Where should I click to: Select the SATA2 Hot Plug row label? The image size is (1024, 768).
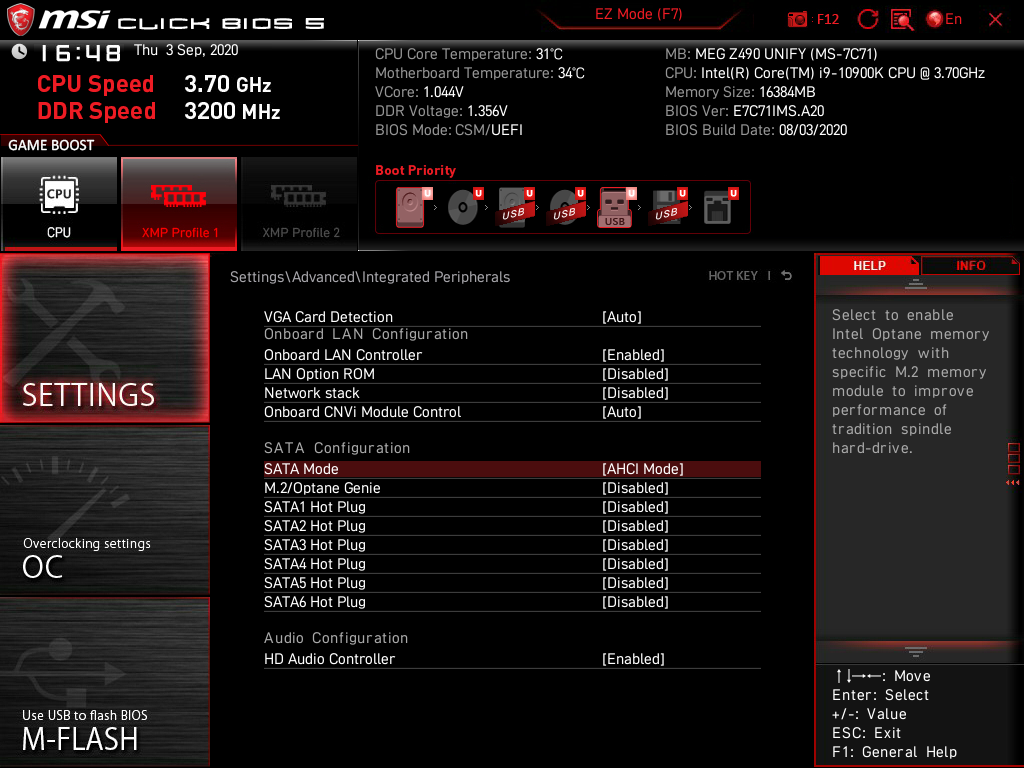(x=315, y=526)
